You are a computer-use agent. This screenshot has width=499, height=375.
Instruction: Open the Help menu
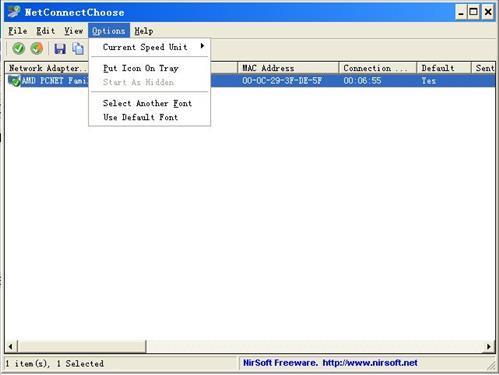[x=144, y=31]
